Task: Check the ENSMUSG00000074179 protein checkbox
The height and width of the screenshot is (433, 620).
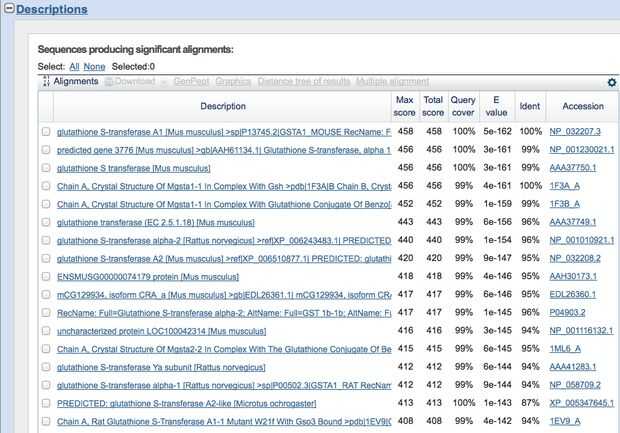Action: pyautogui.click(x=46, y=276)
